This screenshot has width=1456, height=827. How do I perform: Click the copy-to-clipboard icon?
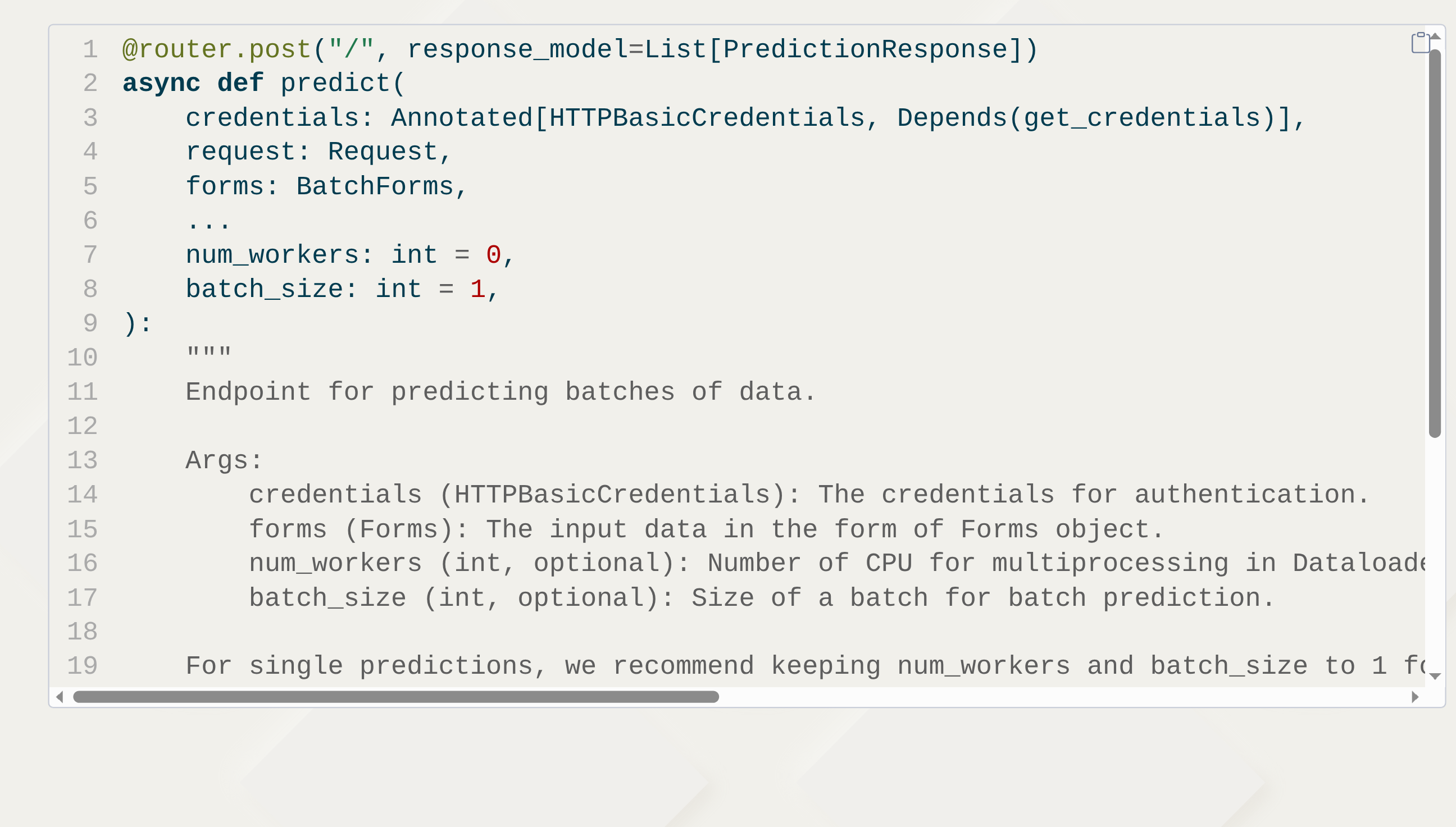[x=1420, y=43]
